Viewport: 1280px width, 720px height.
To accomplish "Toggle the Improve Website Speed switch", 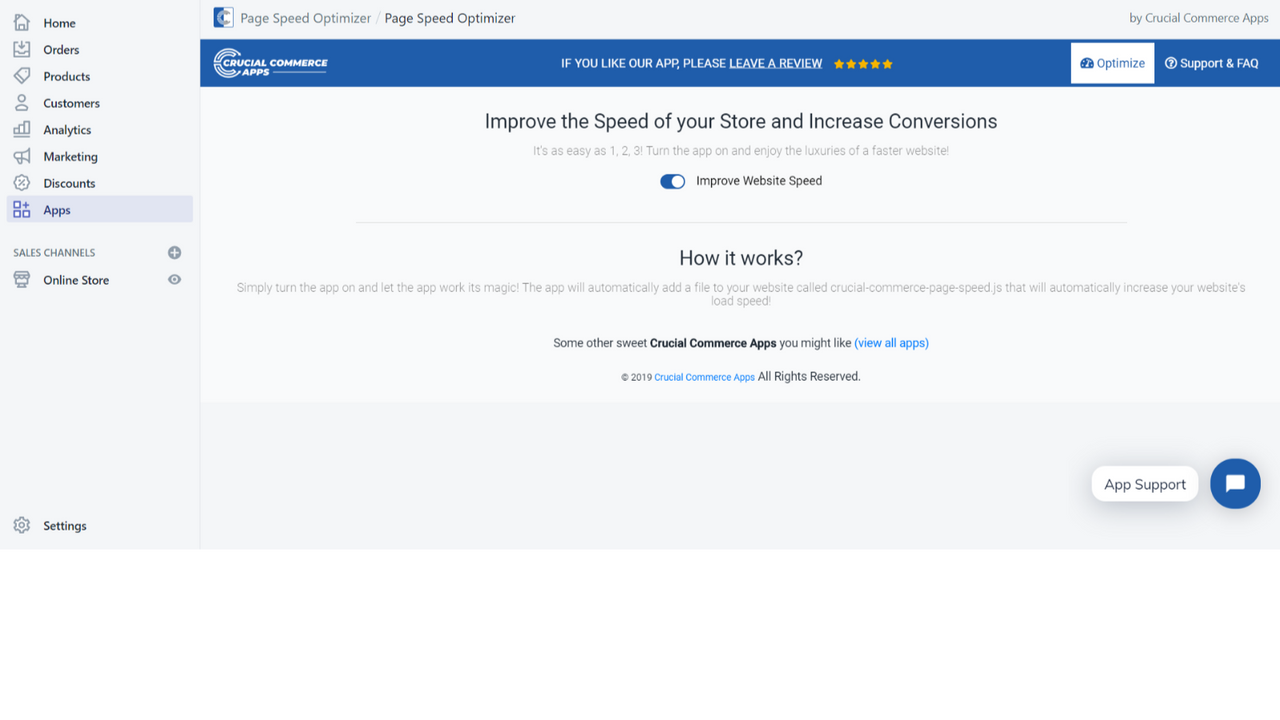I will tap(672, 181).
